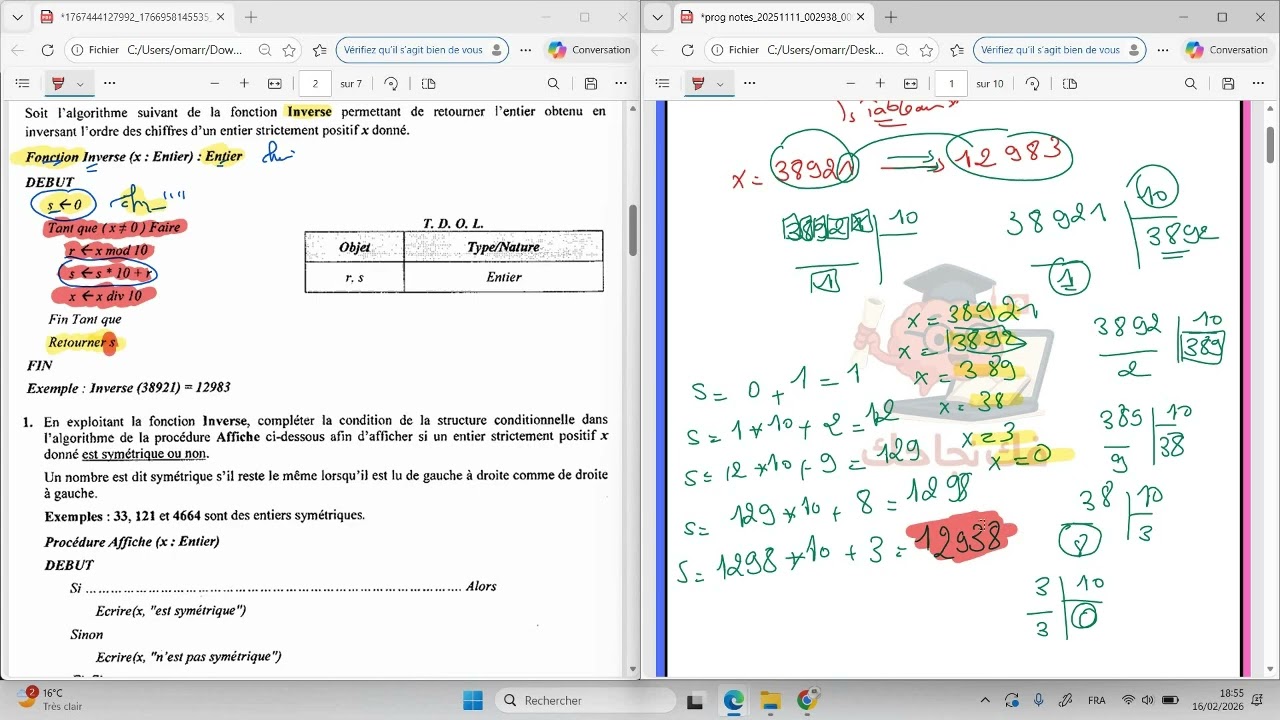Image resolution: width=1280 pixels, height=720 pixels.
Task: Zoom in on left PDF window
Action: point(244,84)
